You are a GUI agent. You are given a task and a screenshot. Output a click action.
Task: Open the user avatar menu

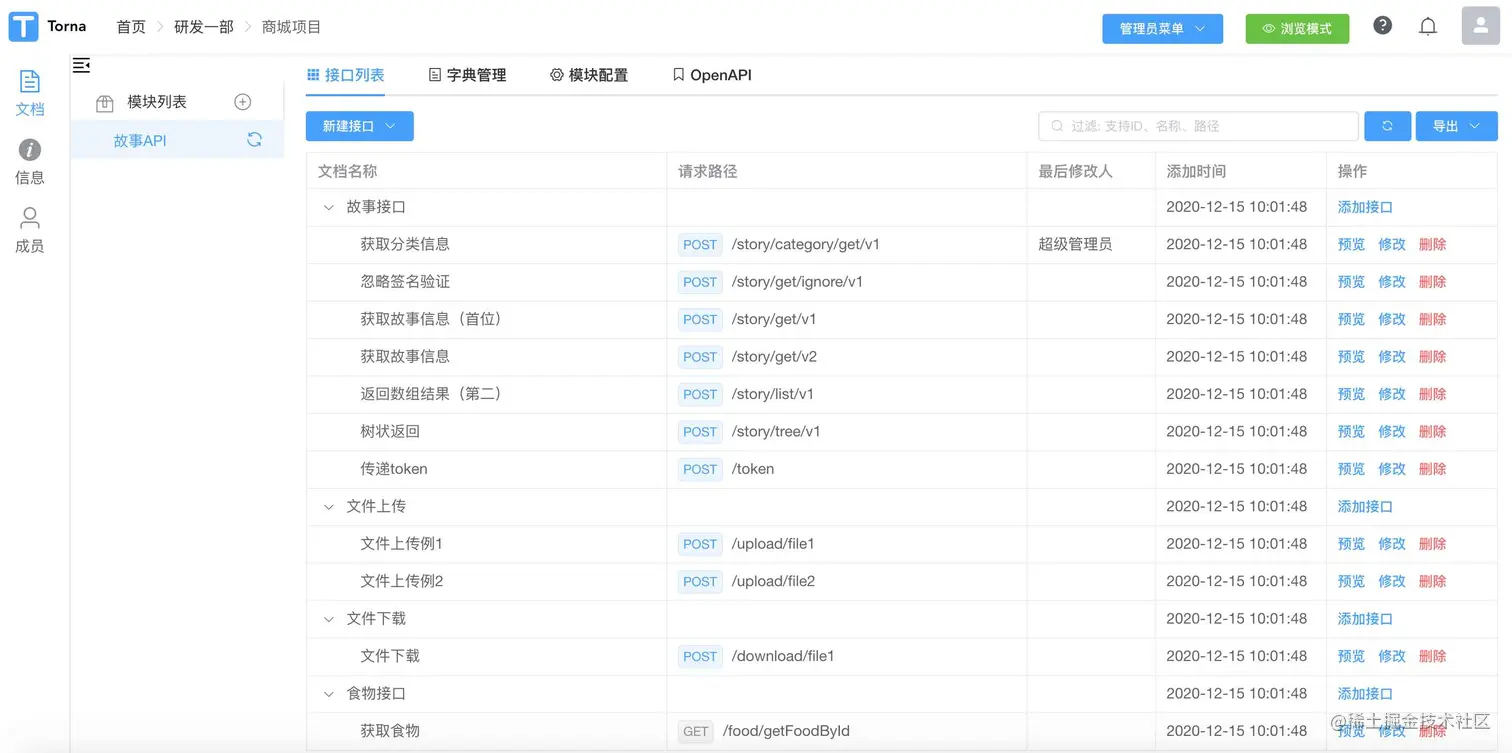[x=1480, y=25]
